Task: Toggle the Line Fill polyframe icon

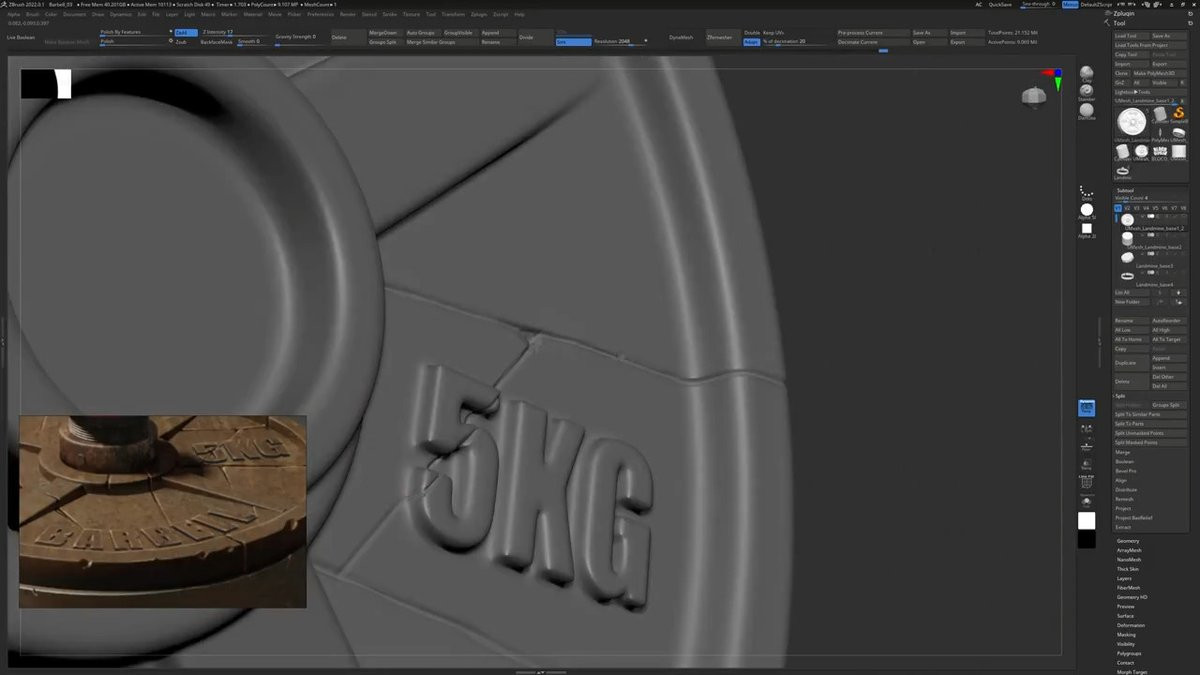Action: (1087, 482)
